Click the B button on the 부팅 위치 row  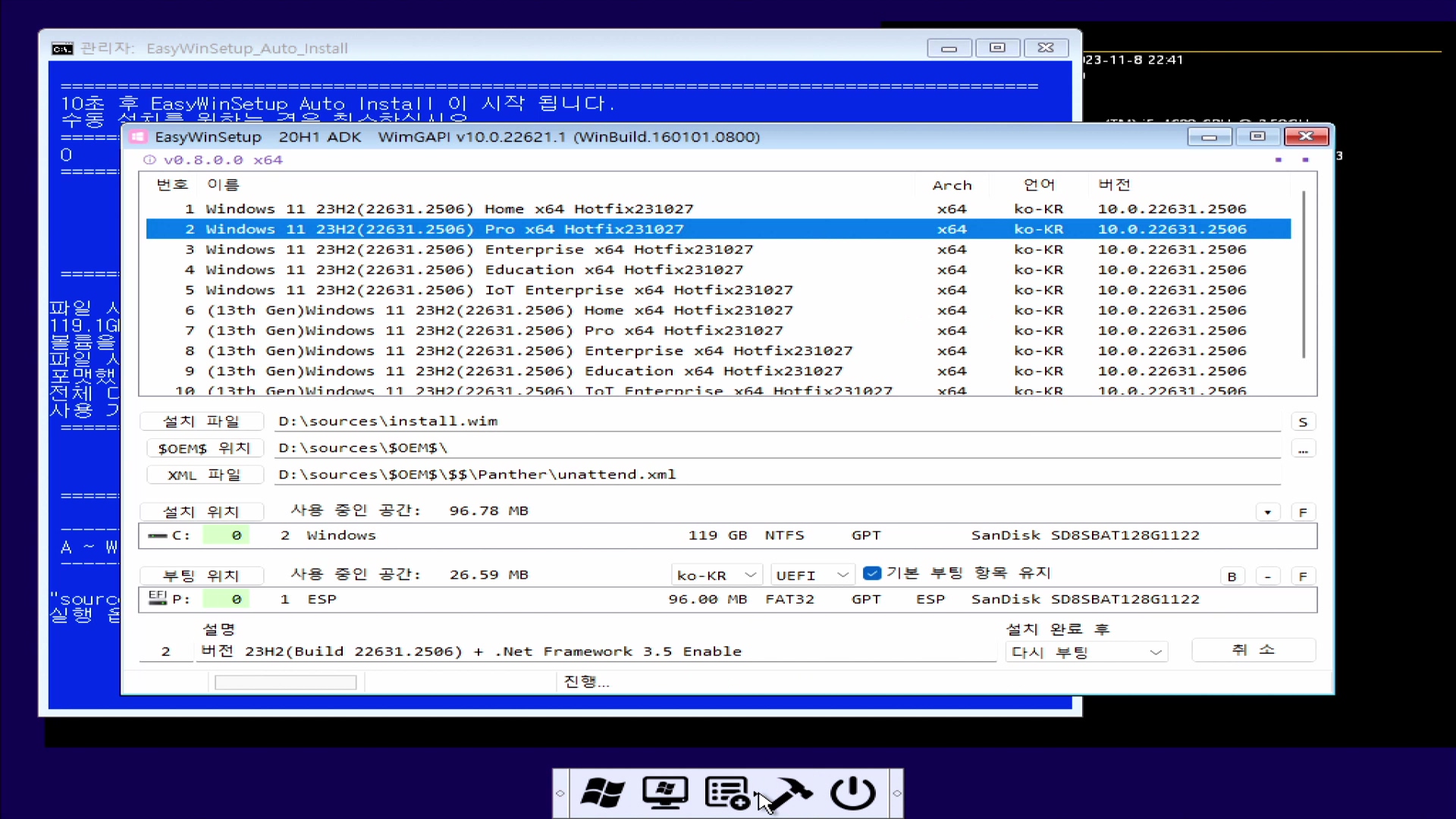coord(1232,576)
